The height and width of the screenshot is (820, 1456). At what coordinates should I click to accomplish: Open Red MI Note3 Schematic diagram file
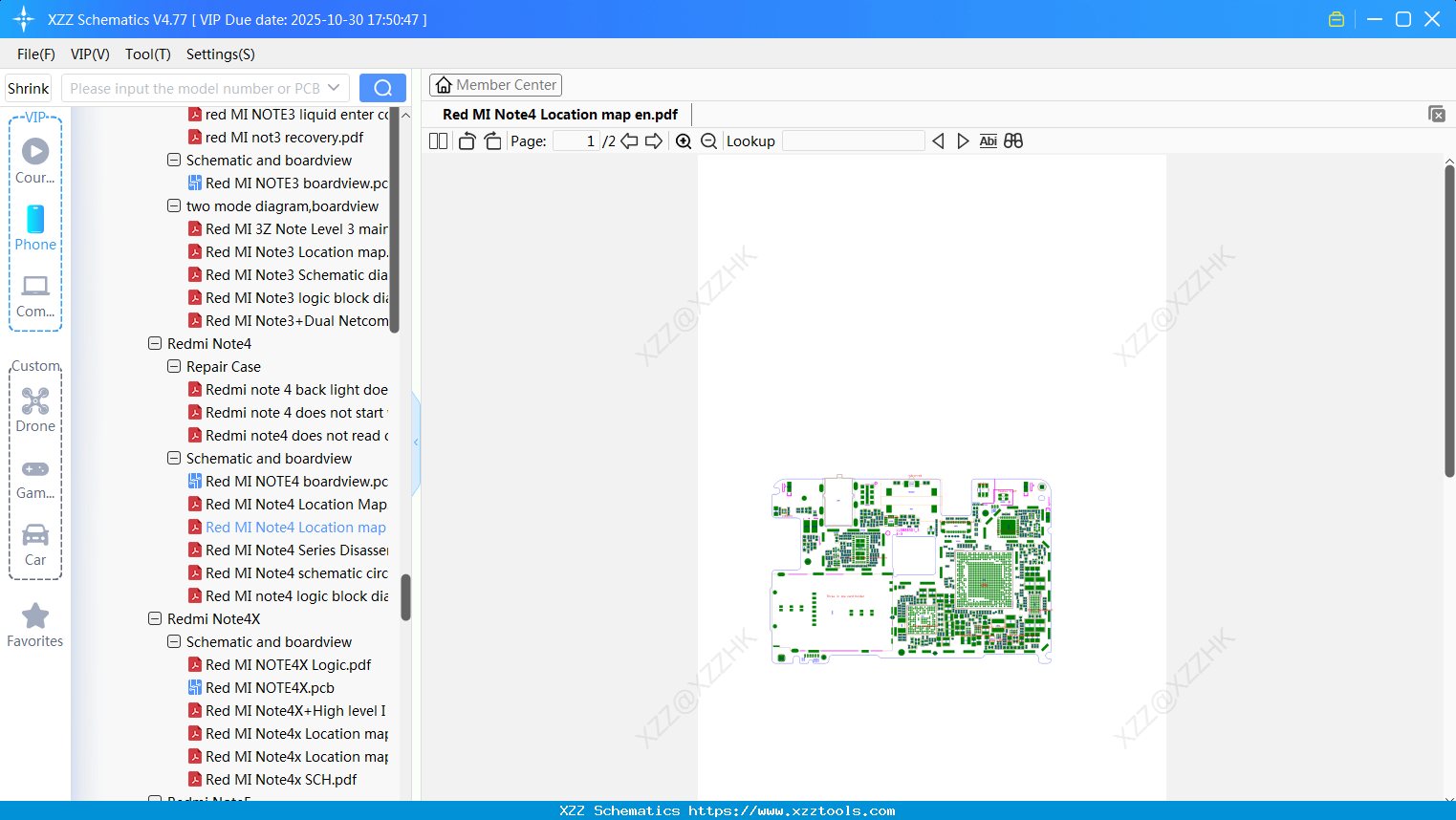(x=288, y=275)
